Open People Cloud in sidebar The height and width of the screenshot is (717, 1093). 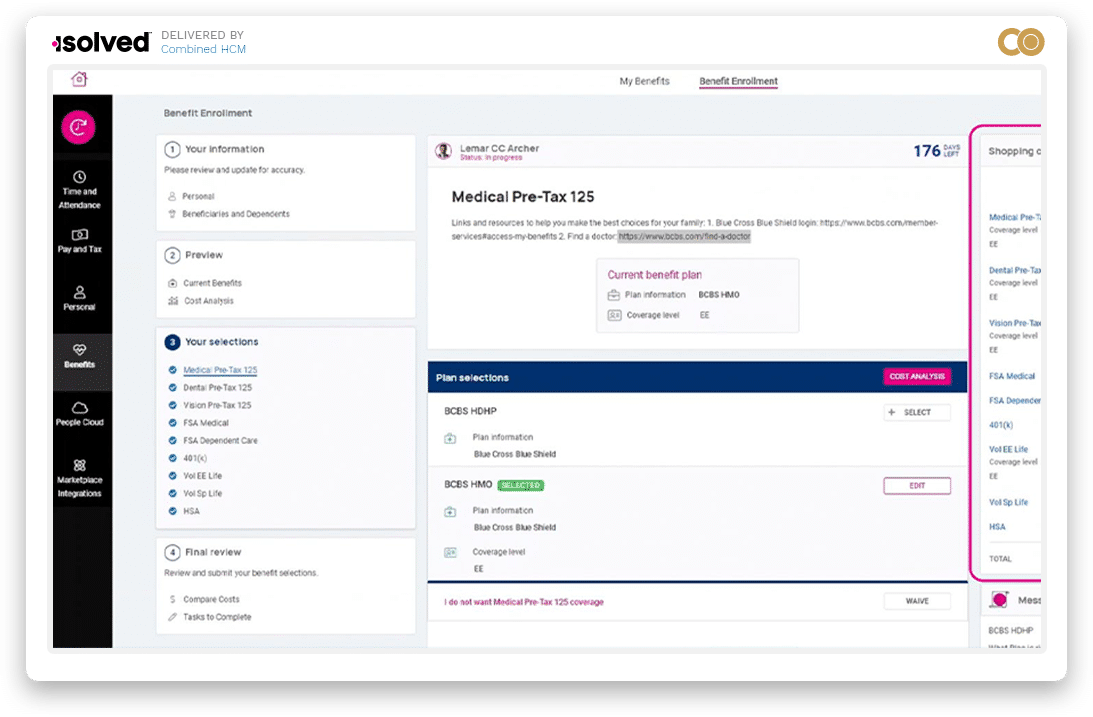pyautogui.click(x=79, y=414)
